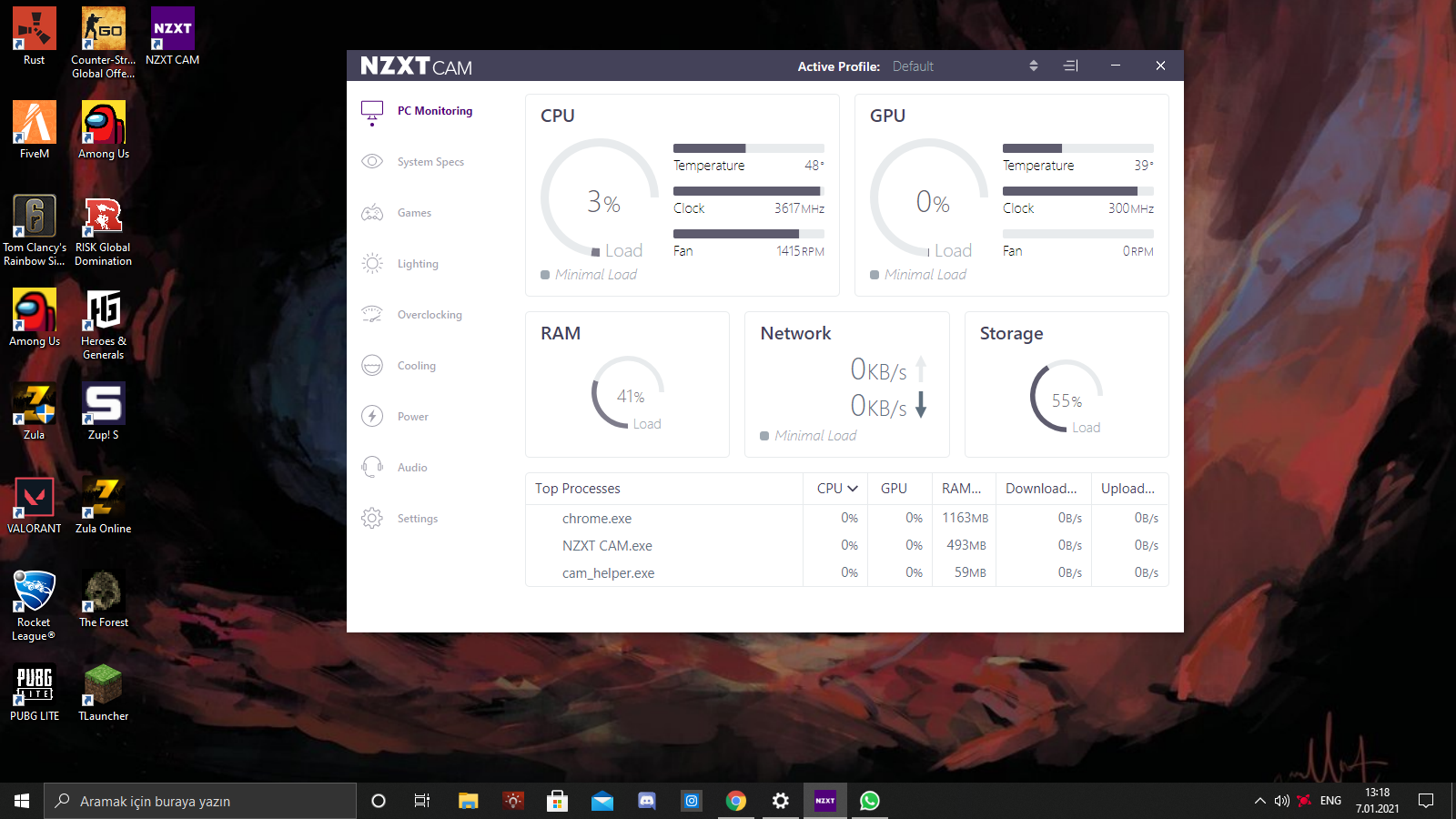
Task: Open Discord from the taskbar
Action: tap(647, 801)
